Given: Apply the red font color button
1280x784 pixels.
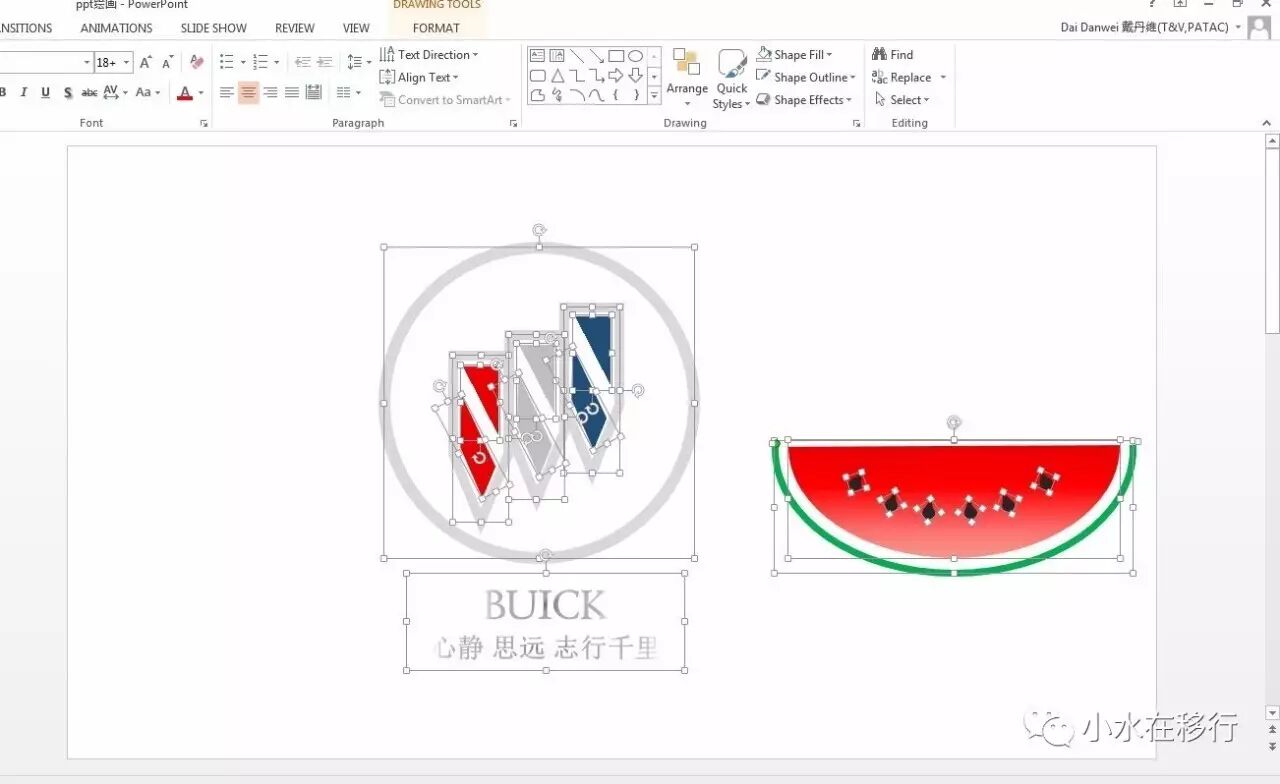Looking at the screenshot, I should 185,93.
